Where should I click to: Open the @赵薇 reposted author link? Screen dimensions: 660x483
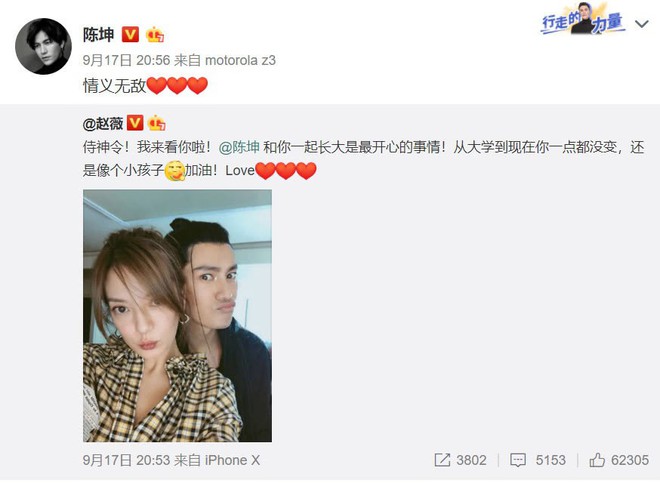click(x=103, y=124)
